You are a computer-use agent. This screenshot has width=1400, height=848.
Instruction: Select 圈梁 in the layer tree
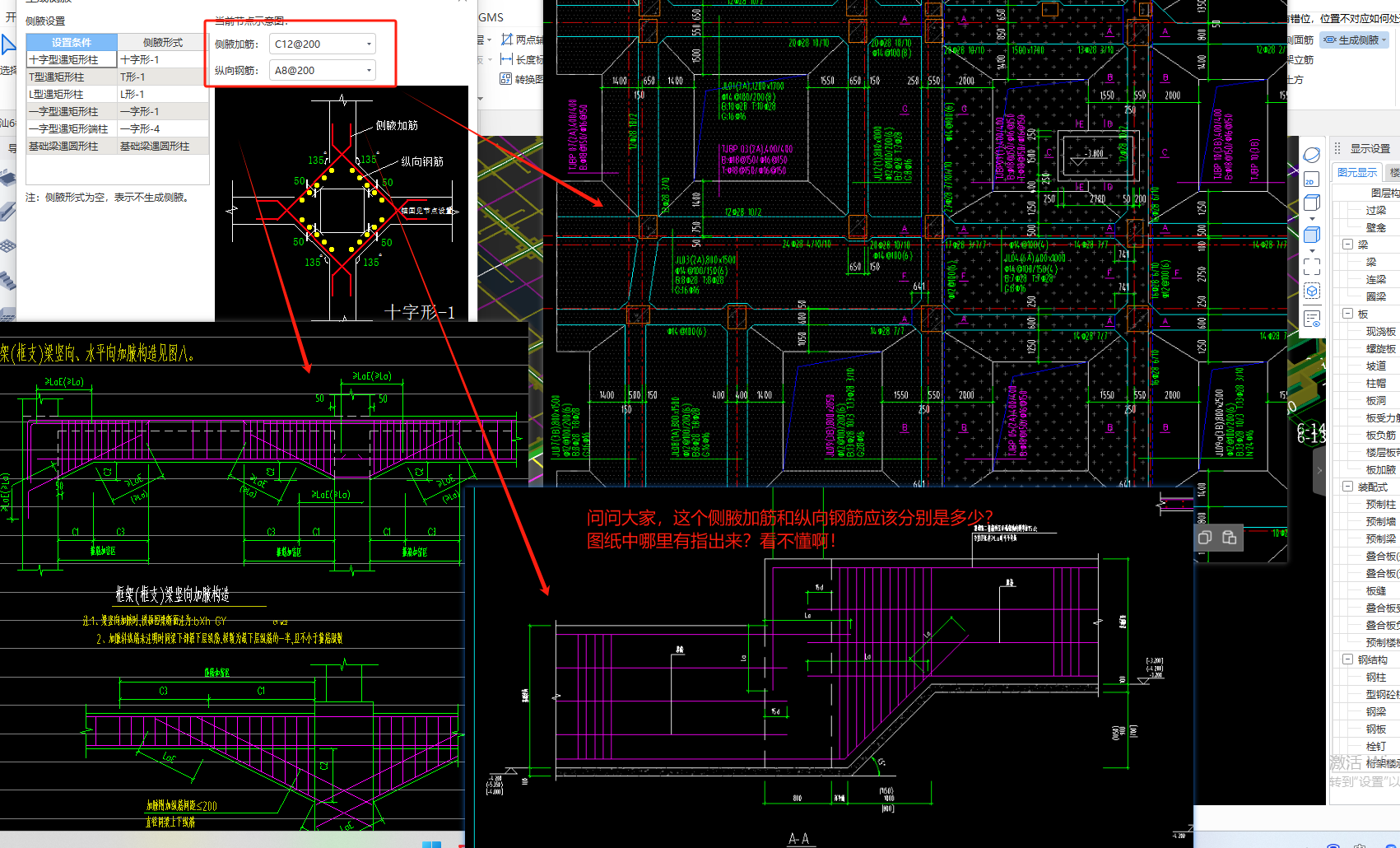coord(1376,296)
